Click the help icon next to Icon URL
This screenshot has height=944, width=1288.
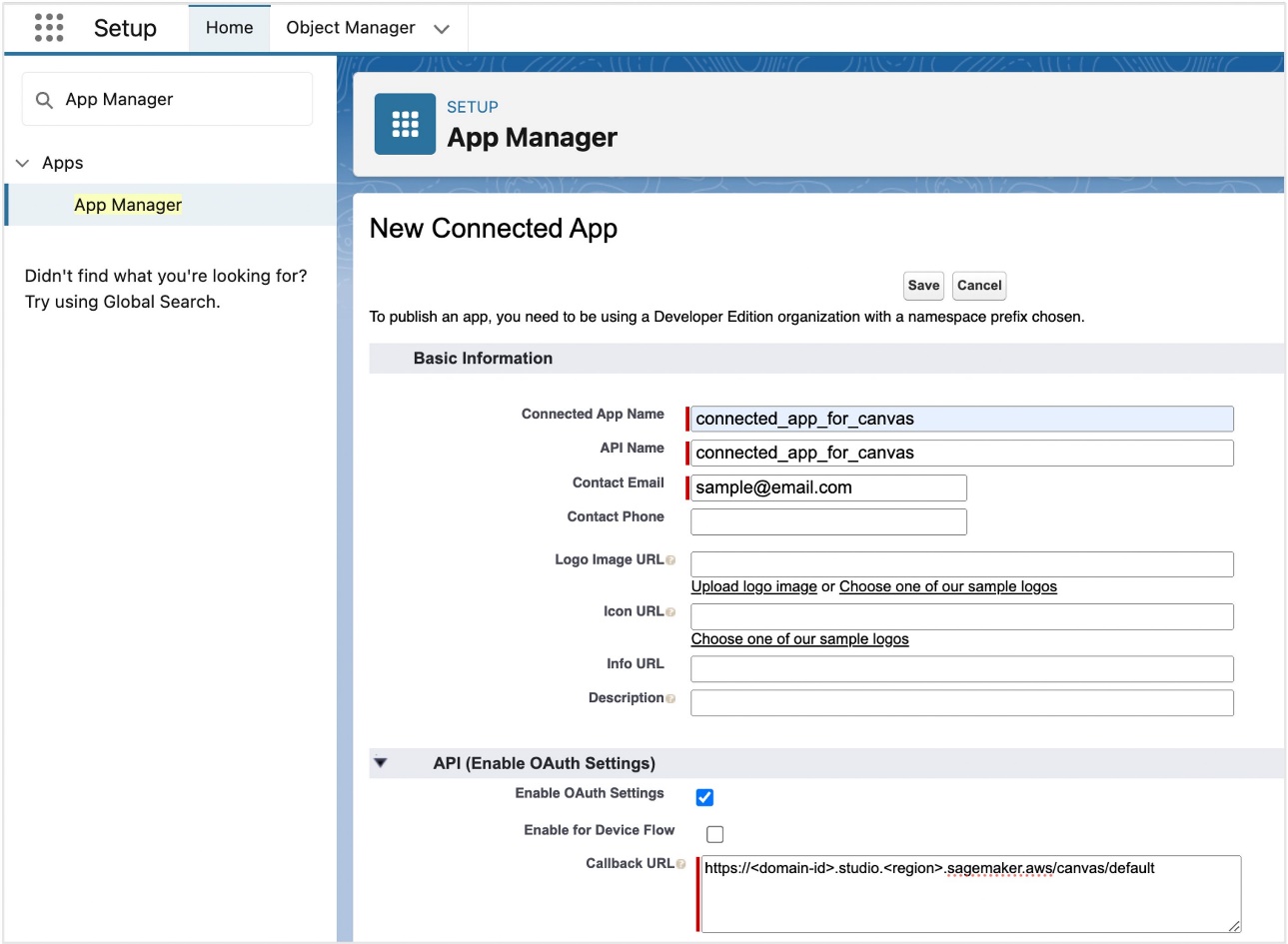point(670,612)
